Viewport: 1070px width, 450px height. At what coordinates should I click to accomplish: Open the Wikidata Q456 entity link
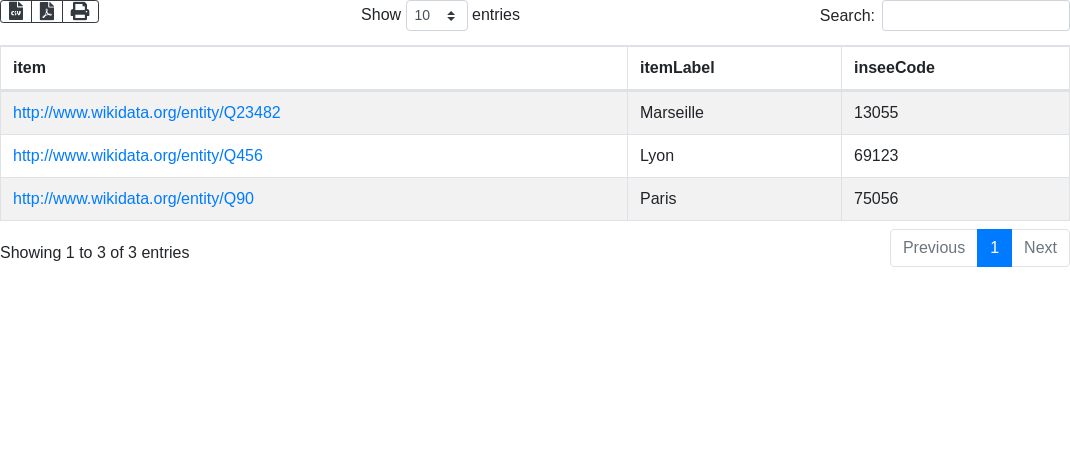click(x=138, y=156)
